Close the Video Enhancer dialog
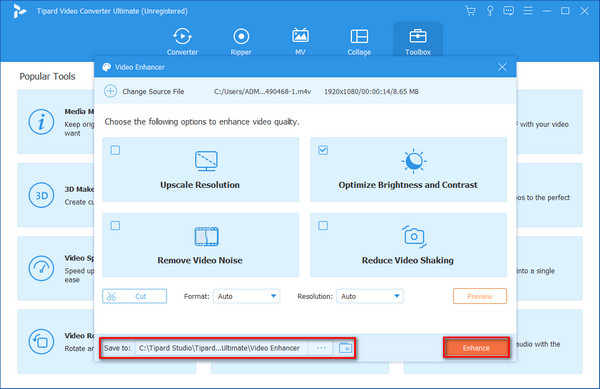 502,67
